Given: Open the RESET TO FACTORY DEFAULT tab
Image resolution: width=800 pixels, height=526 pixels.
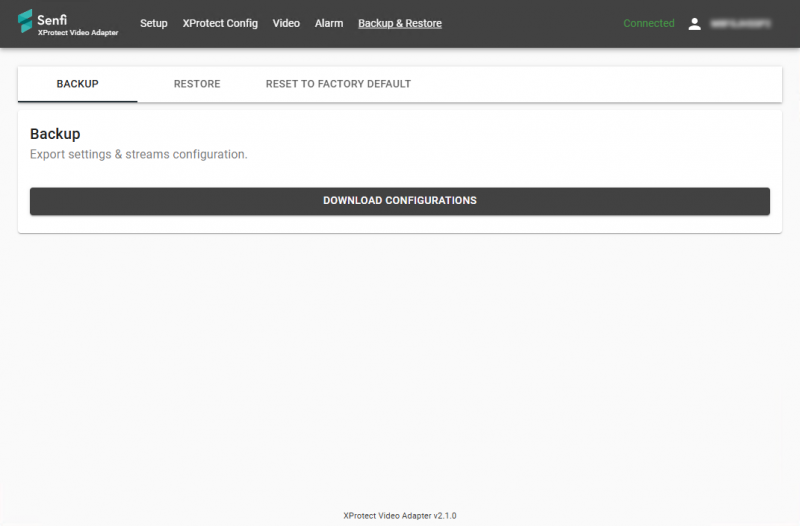Looking at the screenshot, I should click(x=338, y=84).
